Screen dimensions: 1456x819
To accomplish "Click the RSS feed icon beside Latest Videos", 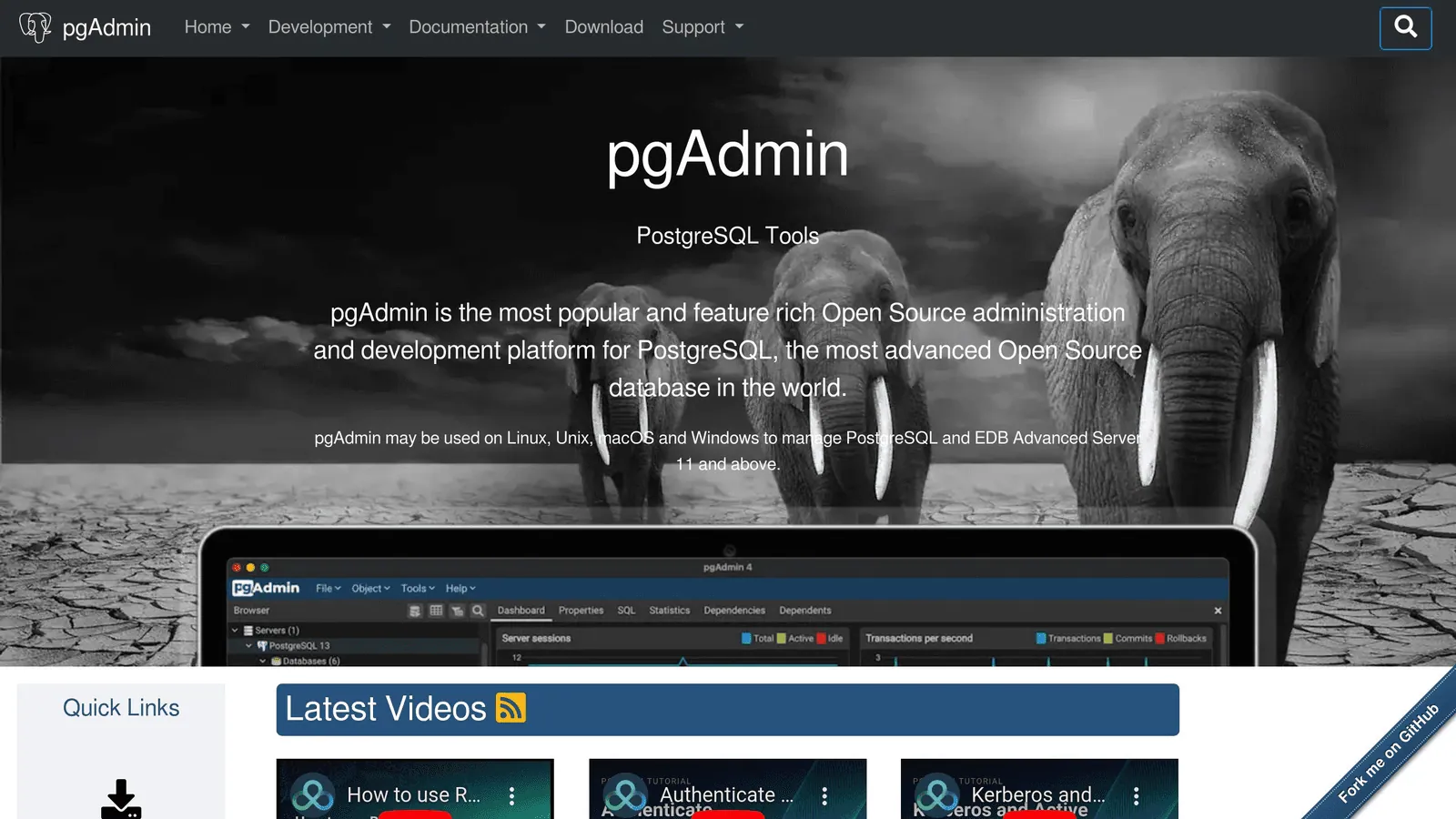I will [511, 708].
